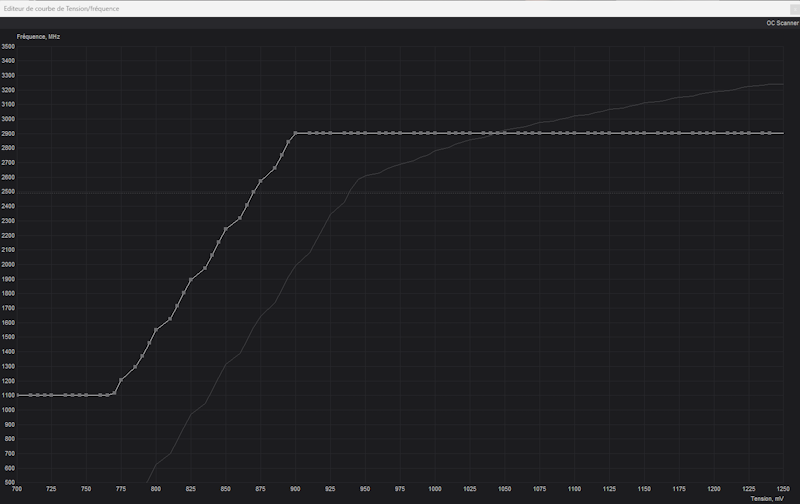Select the curve point at 900 mV, 2900 MHz
The image size is (800, 504).
[x=295, y=133]
